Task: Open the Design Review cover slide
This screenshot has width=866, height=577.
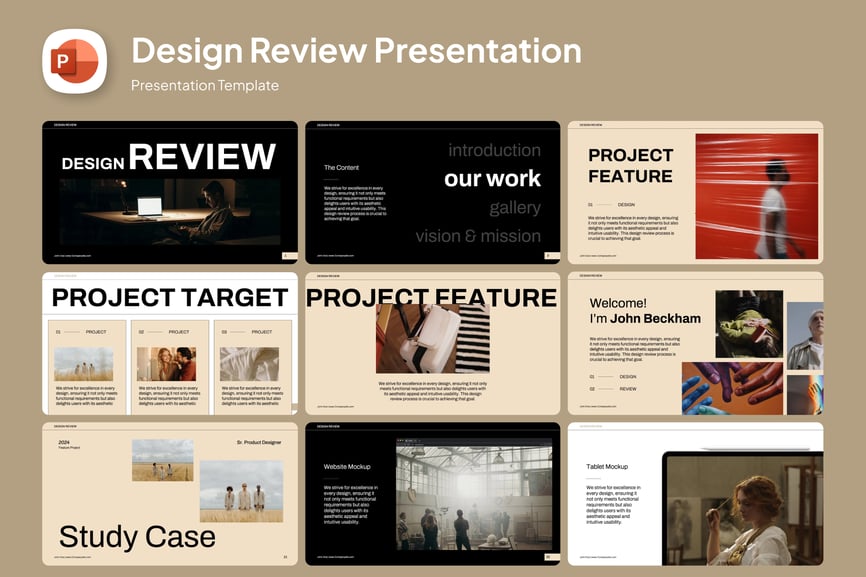Action: (x=169, y=192)
